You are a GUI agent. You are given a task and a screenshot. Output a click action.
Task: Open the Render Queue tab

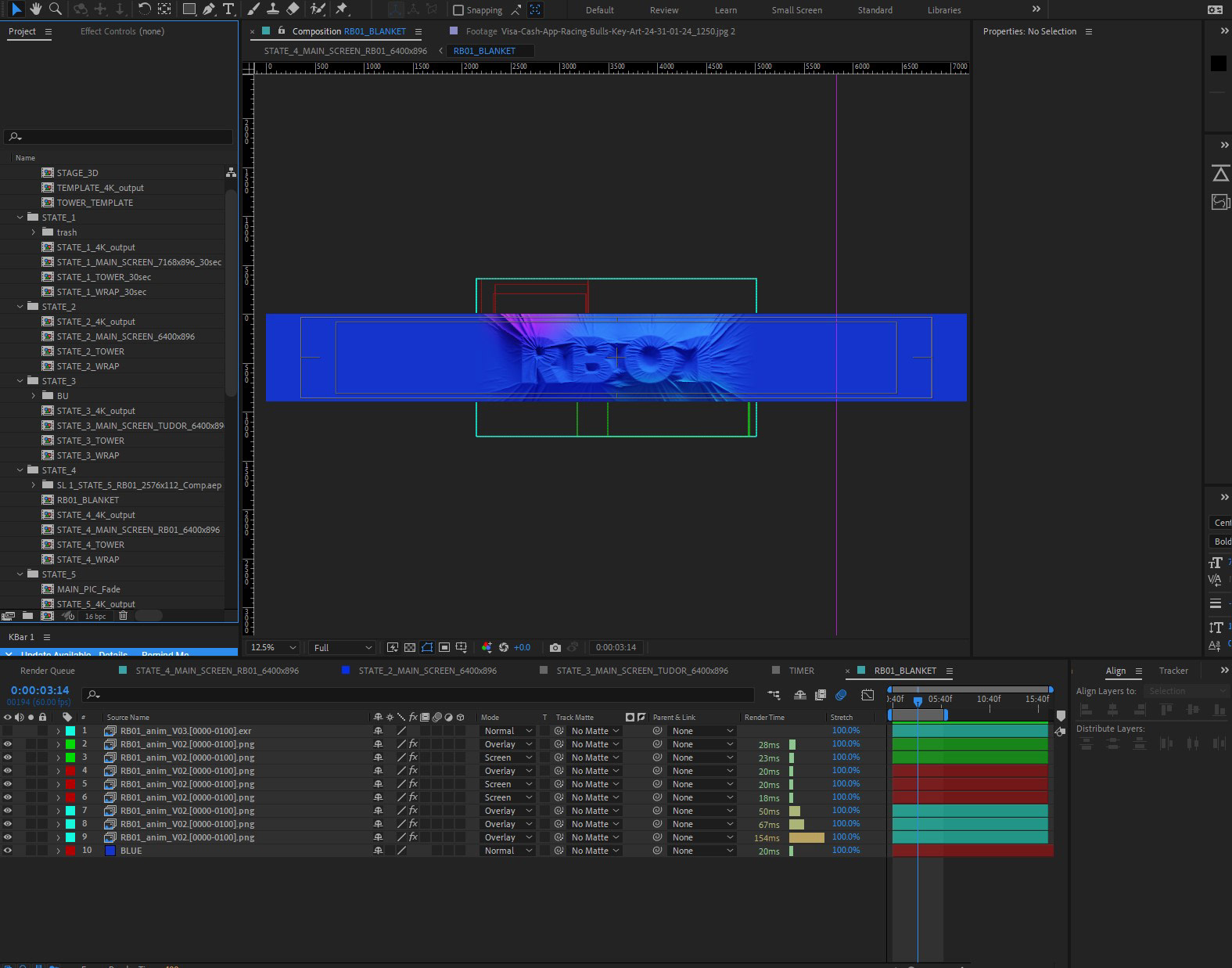click(x=48, y=671)
